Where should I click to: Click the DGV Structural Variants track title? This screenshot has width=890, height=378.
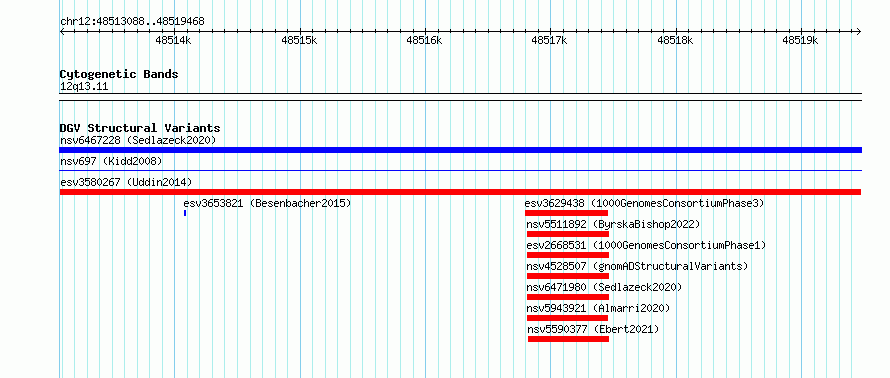pyautogui.click(x=140, y=128)
